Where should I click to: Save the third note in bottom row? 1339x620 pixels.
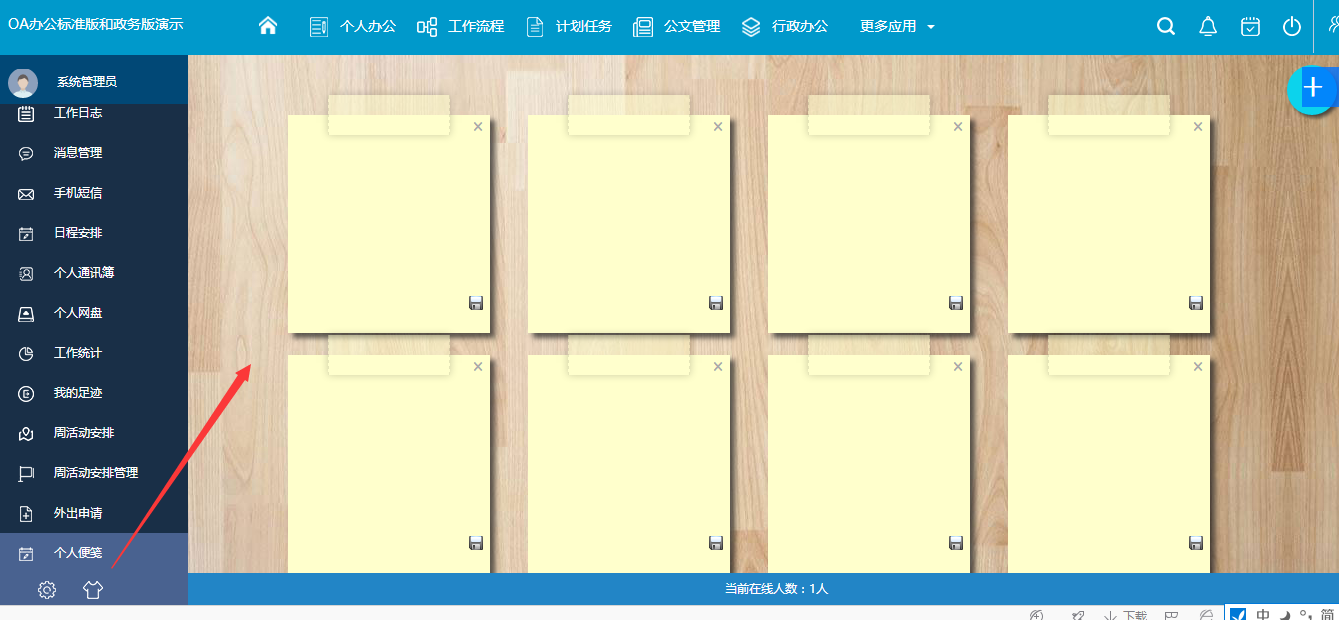956,543
